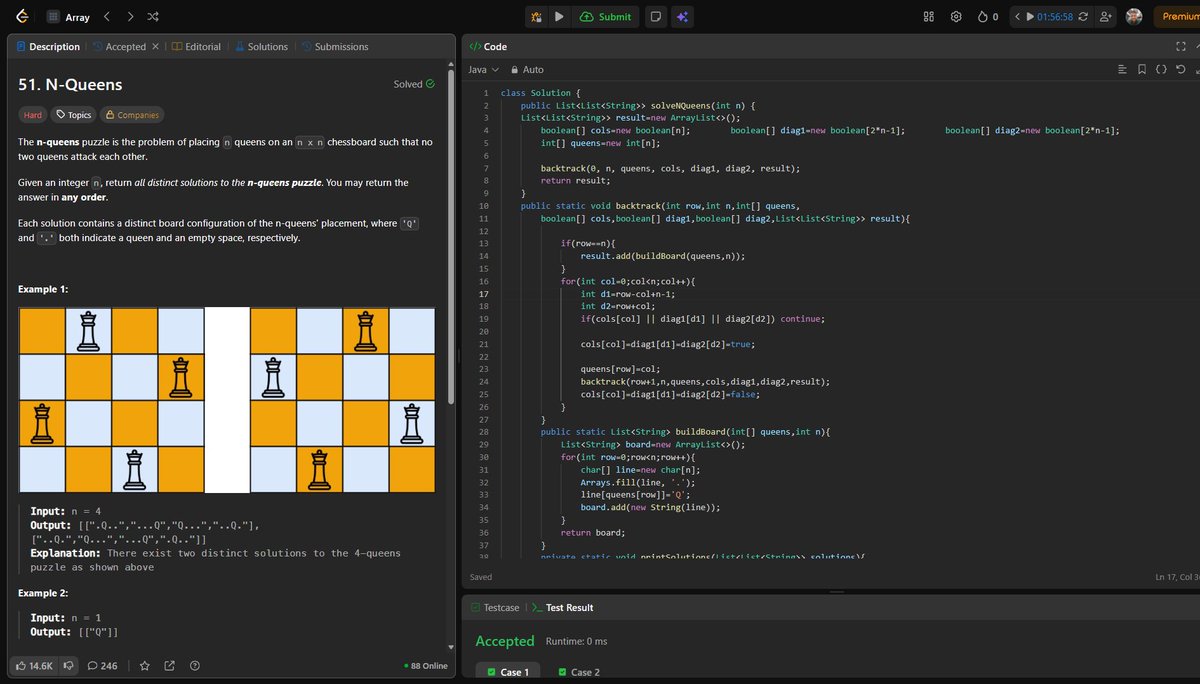Open the layout grid icon
Viewport: 1200px width, 684px height.
[928, 17]
